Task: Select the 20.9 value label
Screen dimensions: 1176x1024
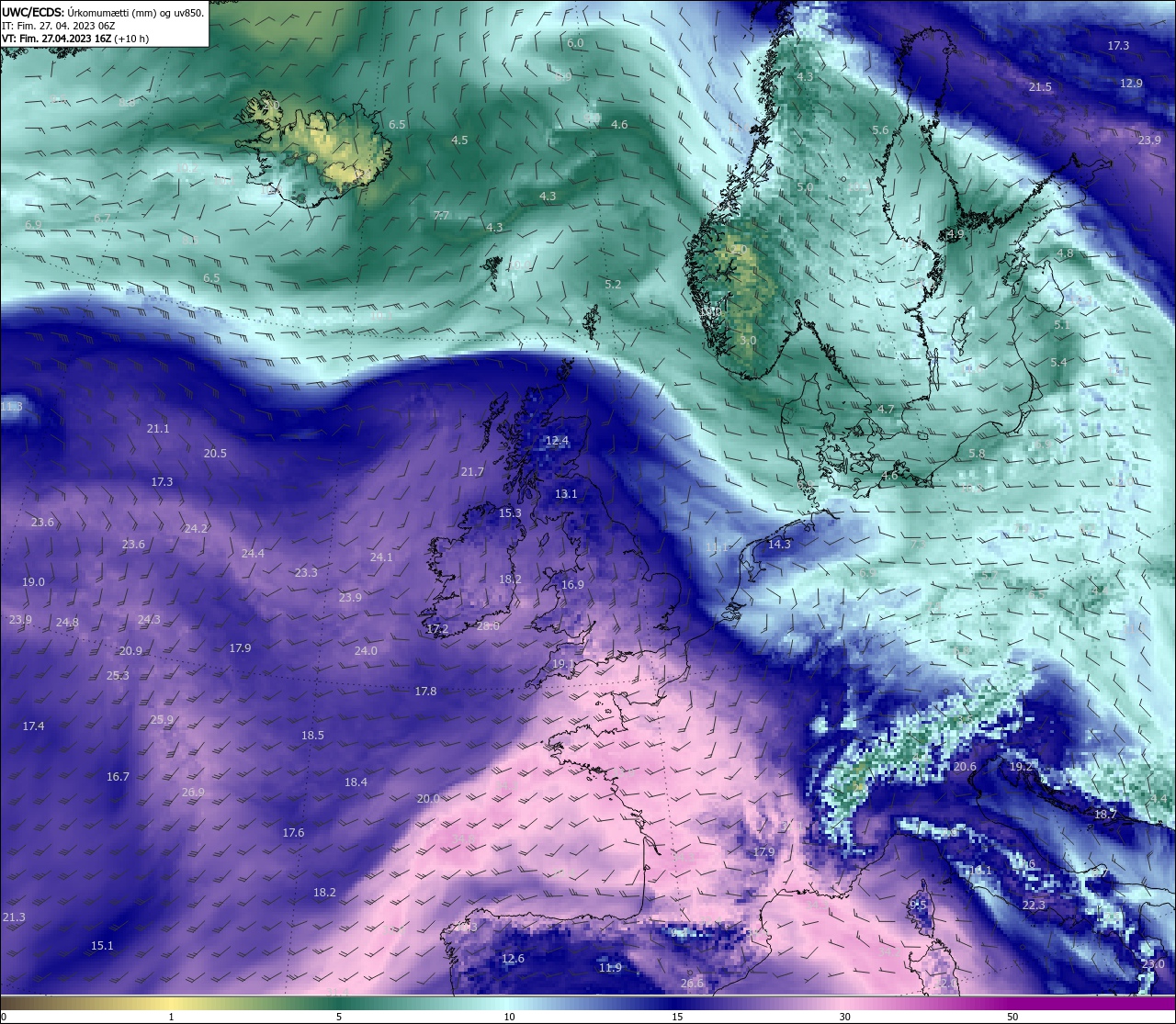Action: [x=130, y=650]
